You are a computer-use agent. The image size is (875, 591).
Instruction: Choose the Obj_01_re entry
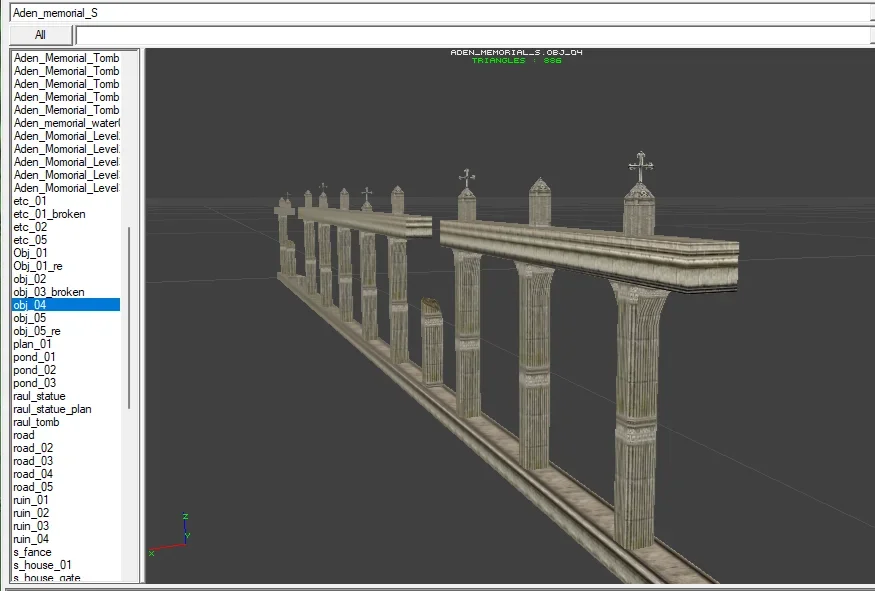coord(66,266)
